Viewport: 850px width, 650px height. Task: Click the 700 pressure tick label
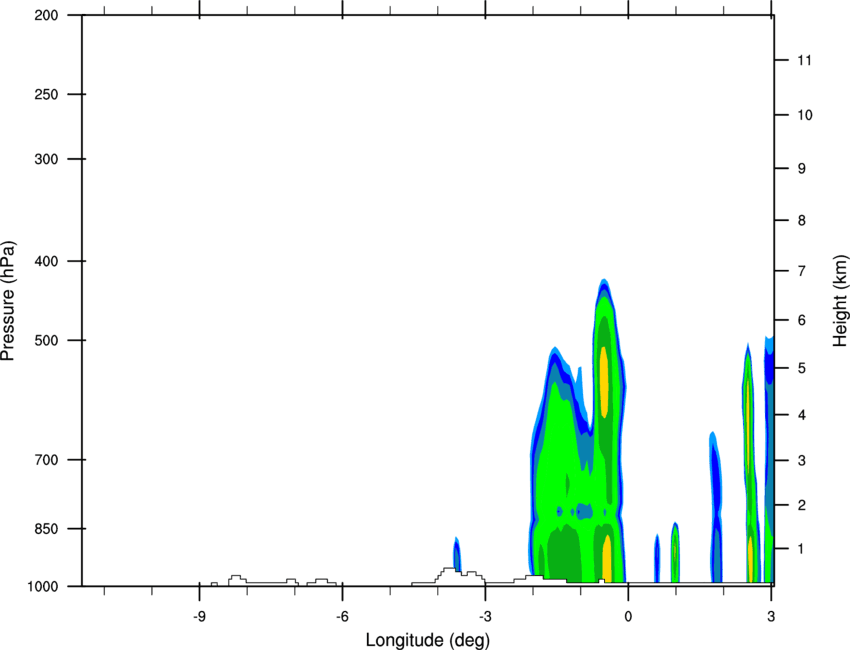coord(46,460)
